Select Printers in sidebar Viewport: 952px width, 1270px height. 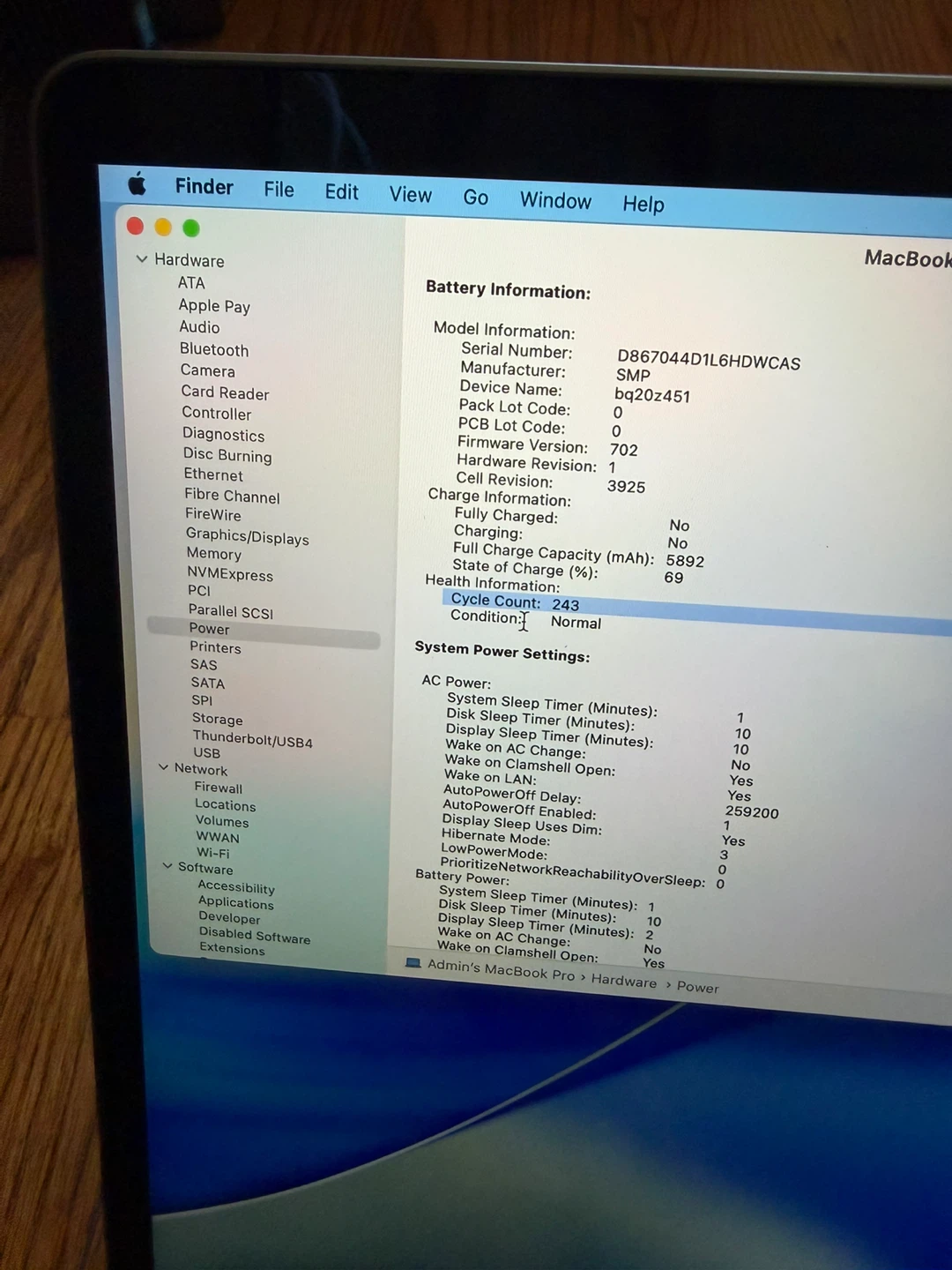coord(215,647)
